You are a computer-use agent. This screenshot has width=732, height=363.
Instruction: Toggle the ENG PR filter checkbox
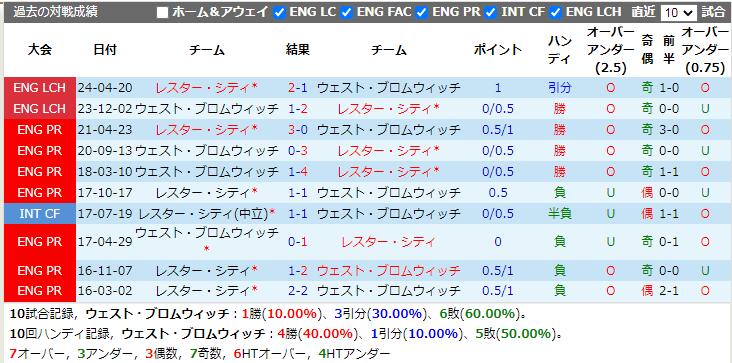422,13
